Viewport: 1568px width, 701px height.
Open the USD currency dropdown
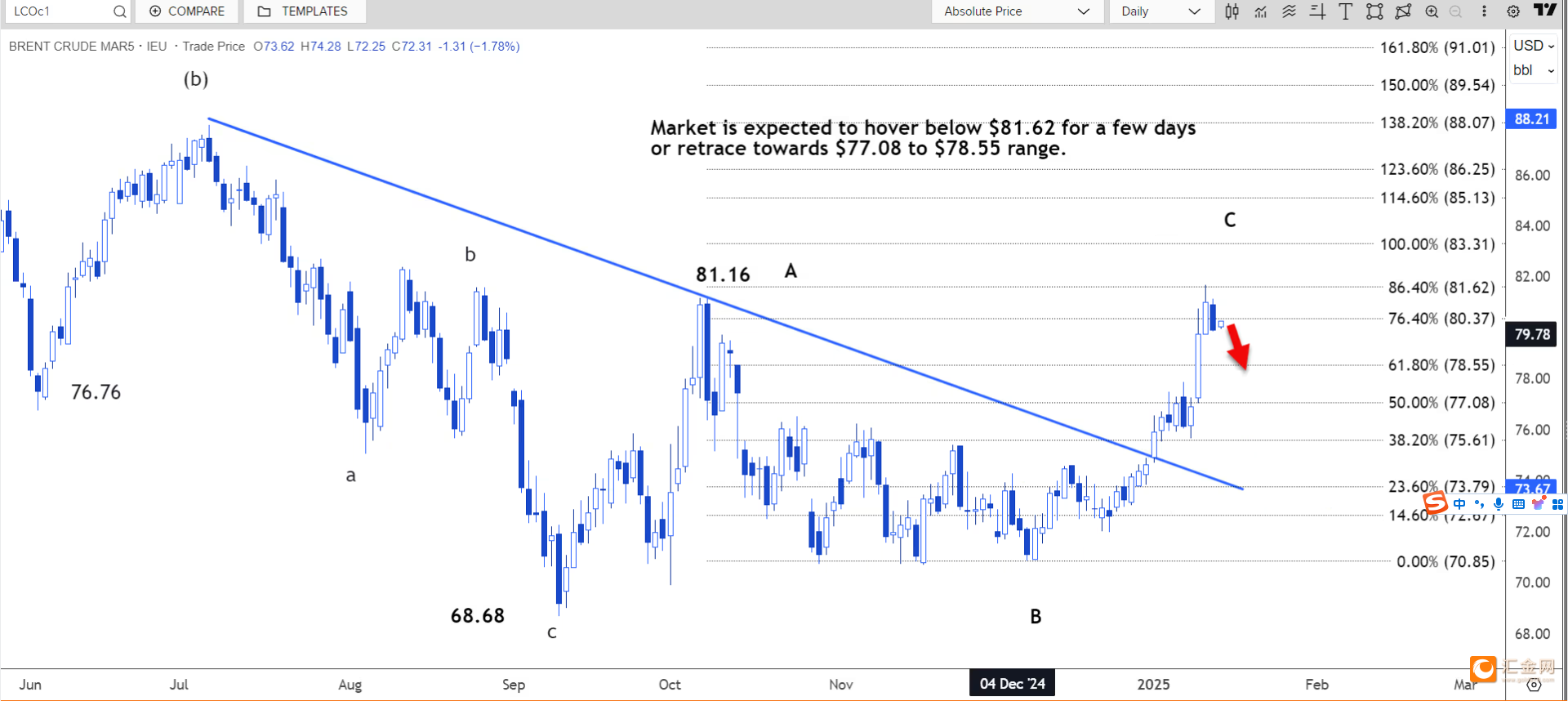(x=1534, y=46)
